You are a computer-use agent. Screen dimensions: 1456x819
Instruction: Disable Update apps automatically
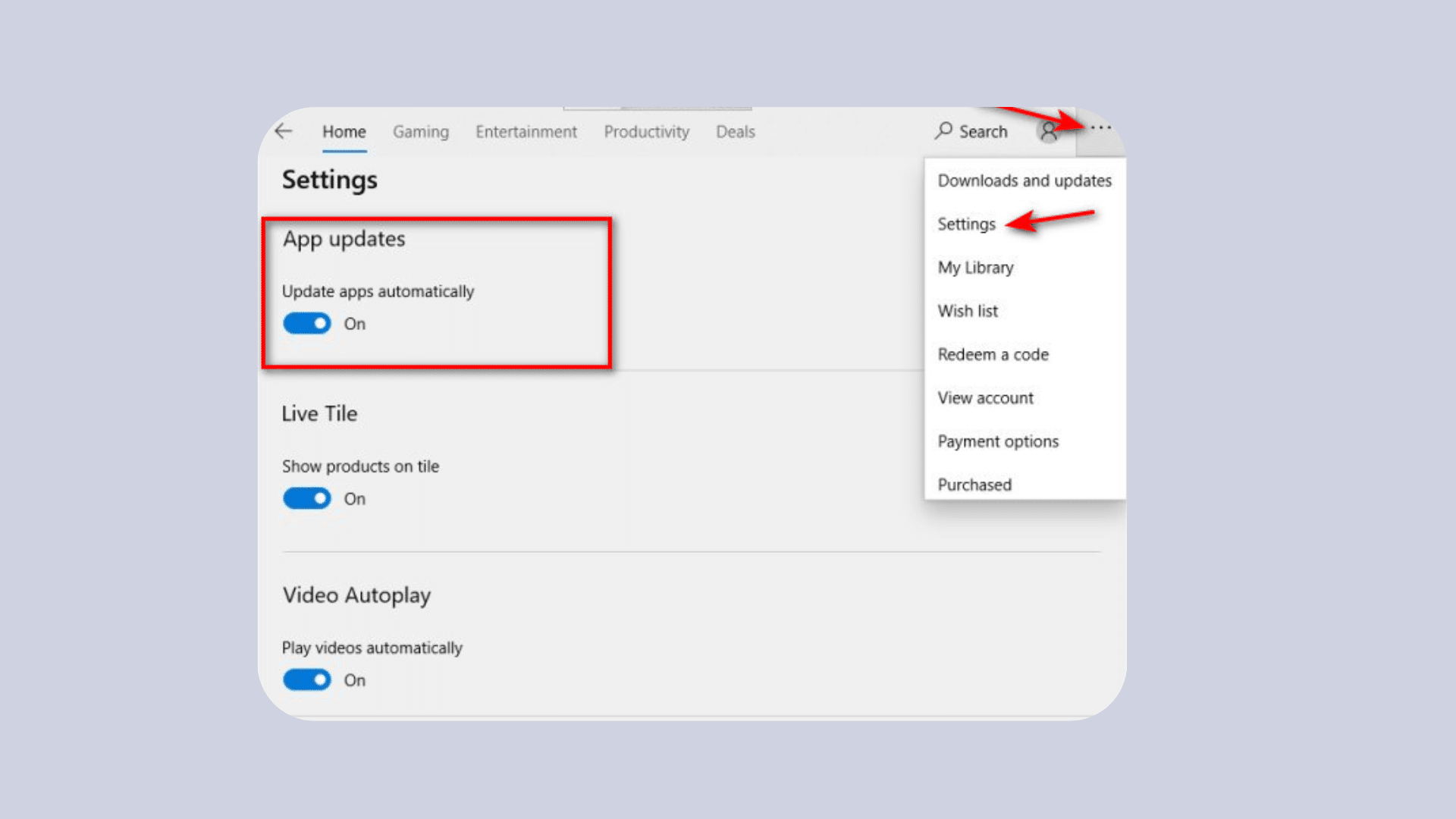coord(306,323)
